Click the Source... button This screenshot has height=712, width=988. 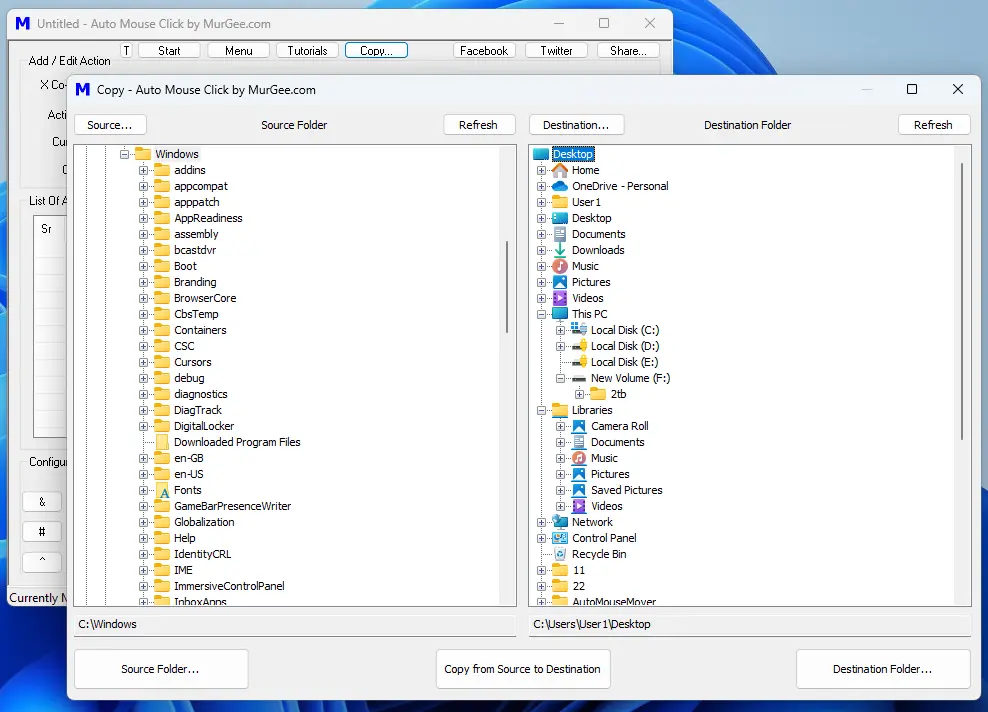(110, 125)
